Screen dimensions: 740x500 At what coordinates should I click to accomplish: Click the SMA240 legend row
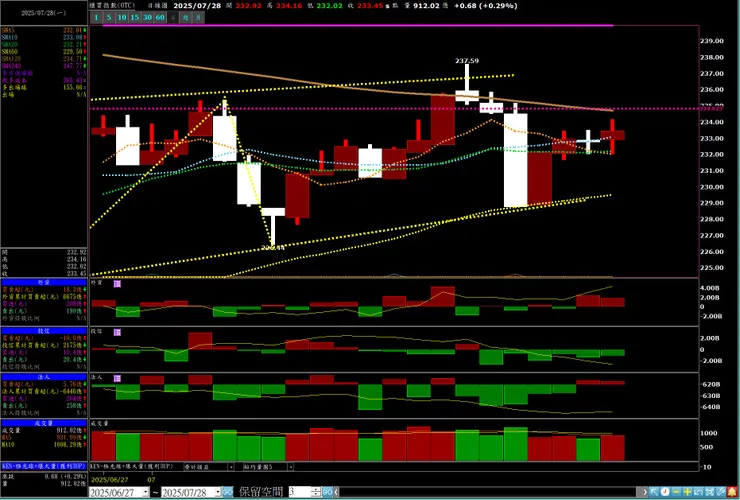click(44, 66)
